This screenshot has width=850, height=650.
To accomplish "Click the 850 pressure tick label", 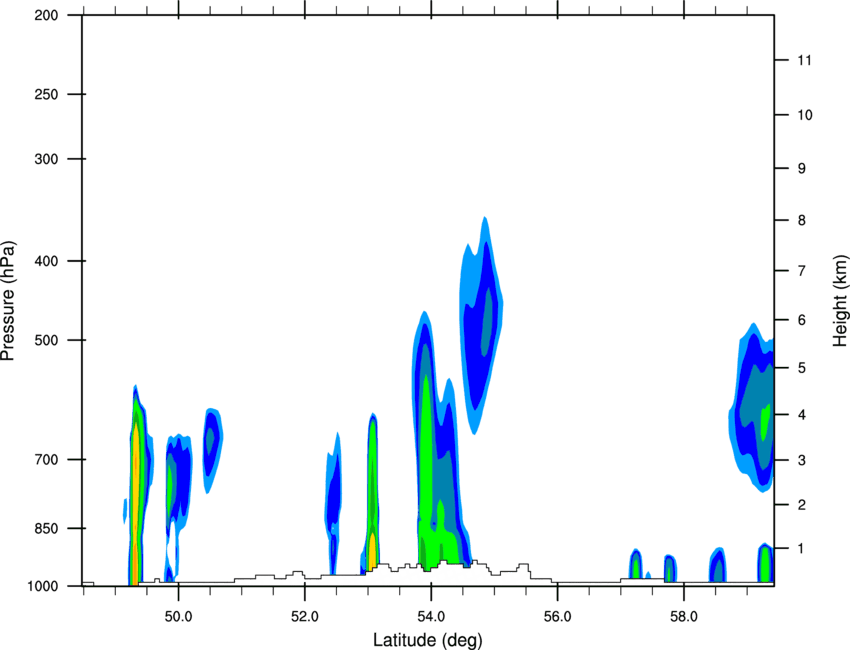I will point(46,528).
